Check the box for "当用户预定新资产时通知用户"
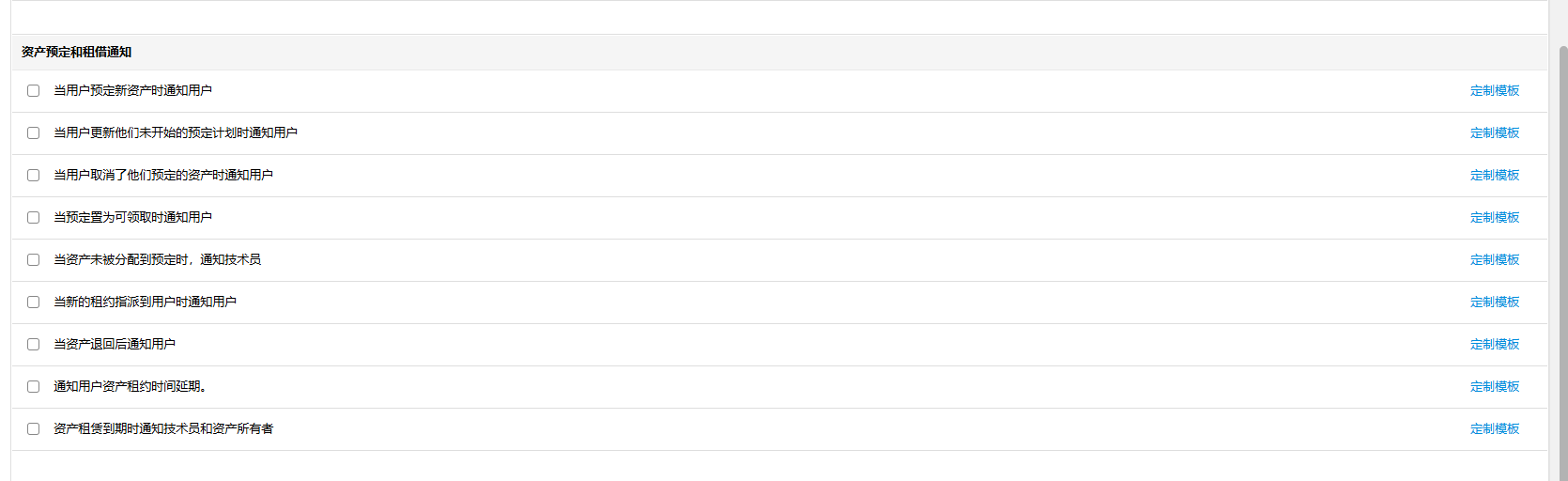Viewport: 1568px width, 481px height. [x=34, y=91]
